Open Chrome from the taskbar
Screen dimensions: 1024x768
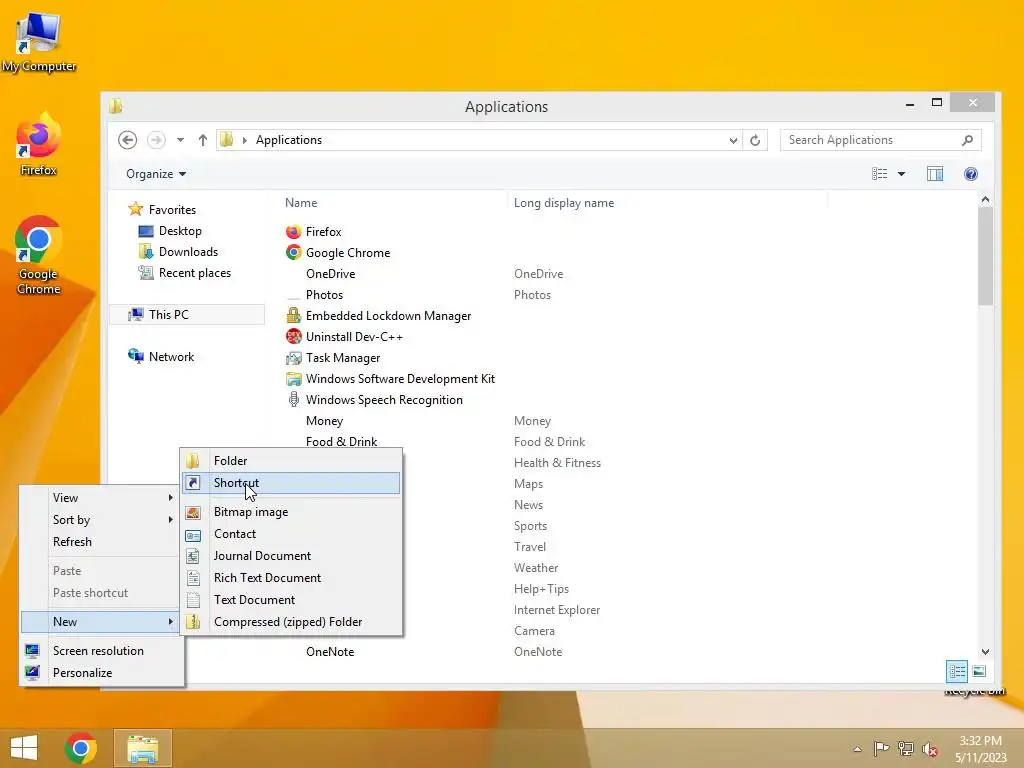point(81,748)
